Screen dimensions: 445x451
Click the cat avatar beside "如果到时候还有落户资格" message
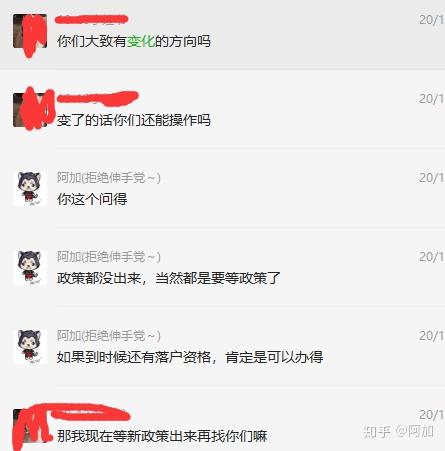click(30, 347)
